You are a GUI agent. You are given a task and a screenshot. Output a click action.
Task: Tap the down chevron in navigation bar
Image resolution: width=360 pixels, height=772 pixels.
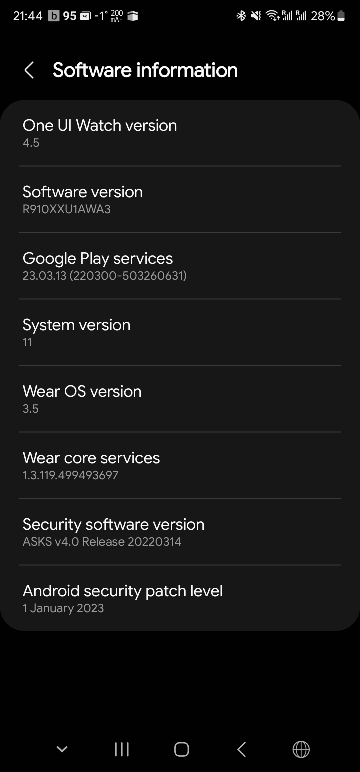click(62, 749)
